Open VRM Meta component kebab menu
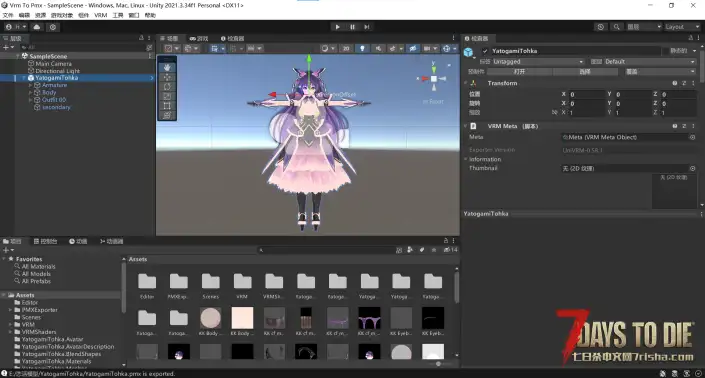This screenshot has height=378, width=705. point(693,126)
